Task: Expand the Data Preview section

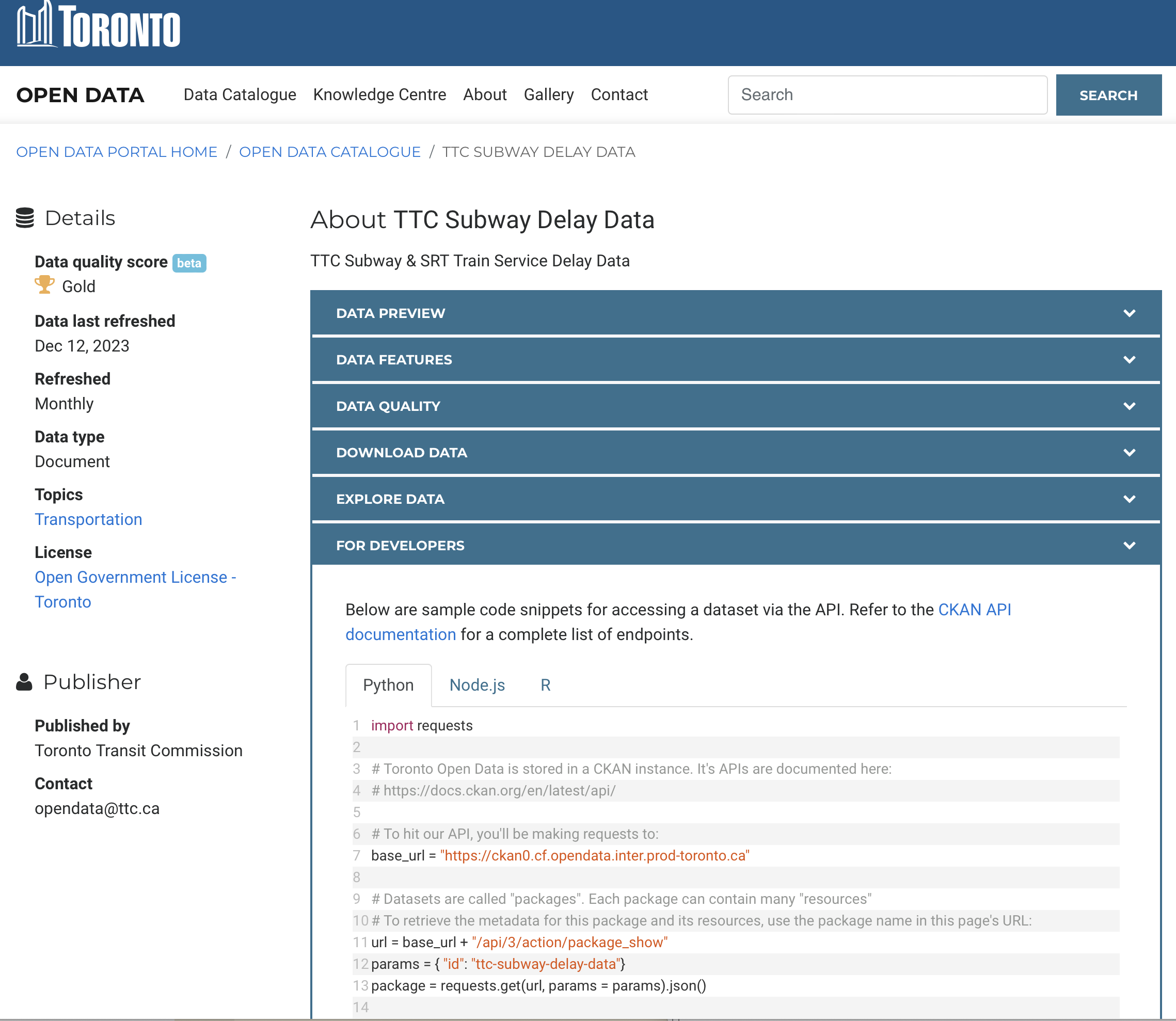Action: (x=736, y=313)
